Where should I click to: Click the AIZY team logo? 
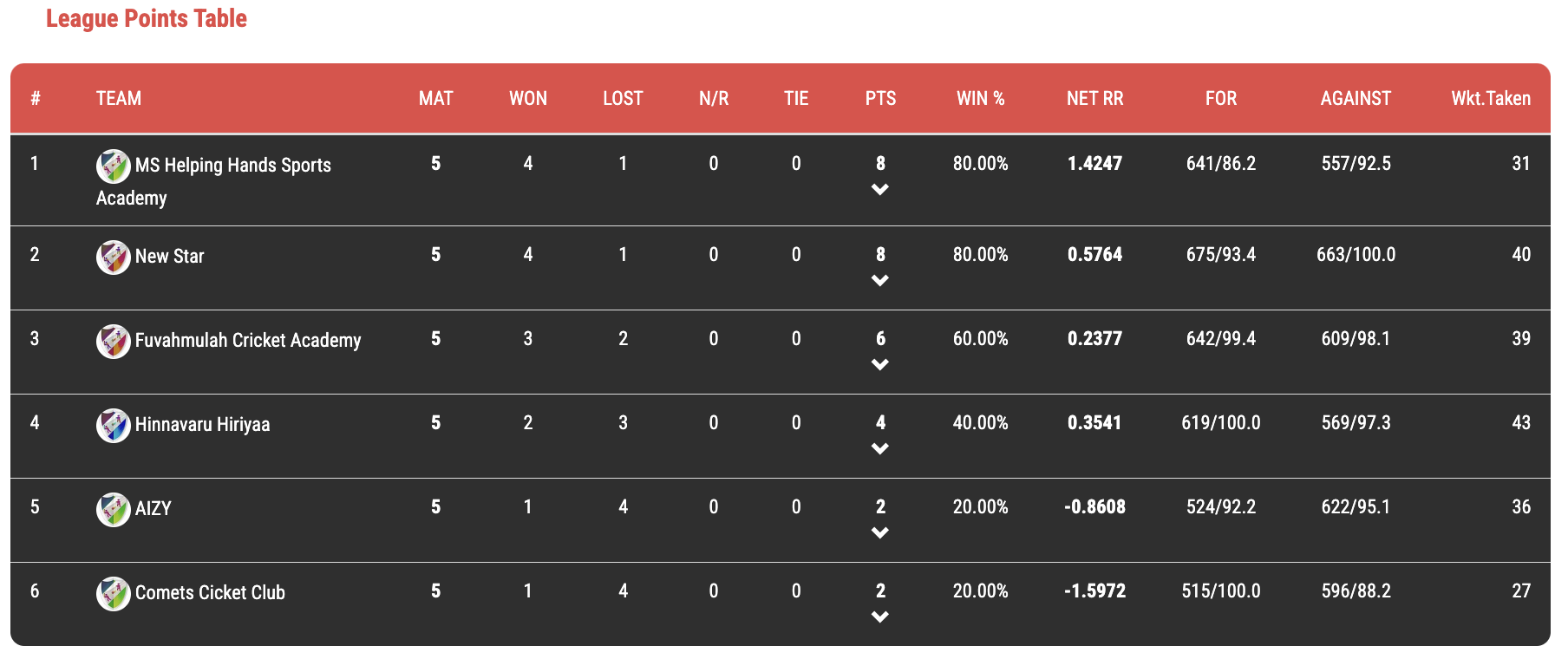tap(114, 510)
